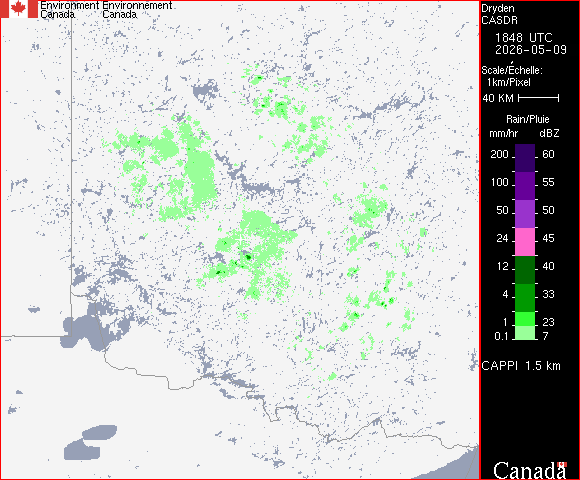Click the Dryden CASDR station label

(x=499, y=14)
